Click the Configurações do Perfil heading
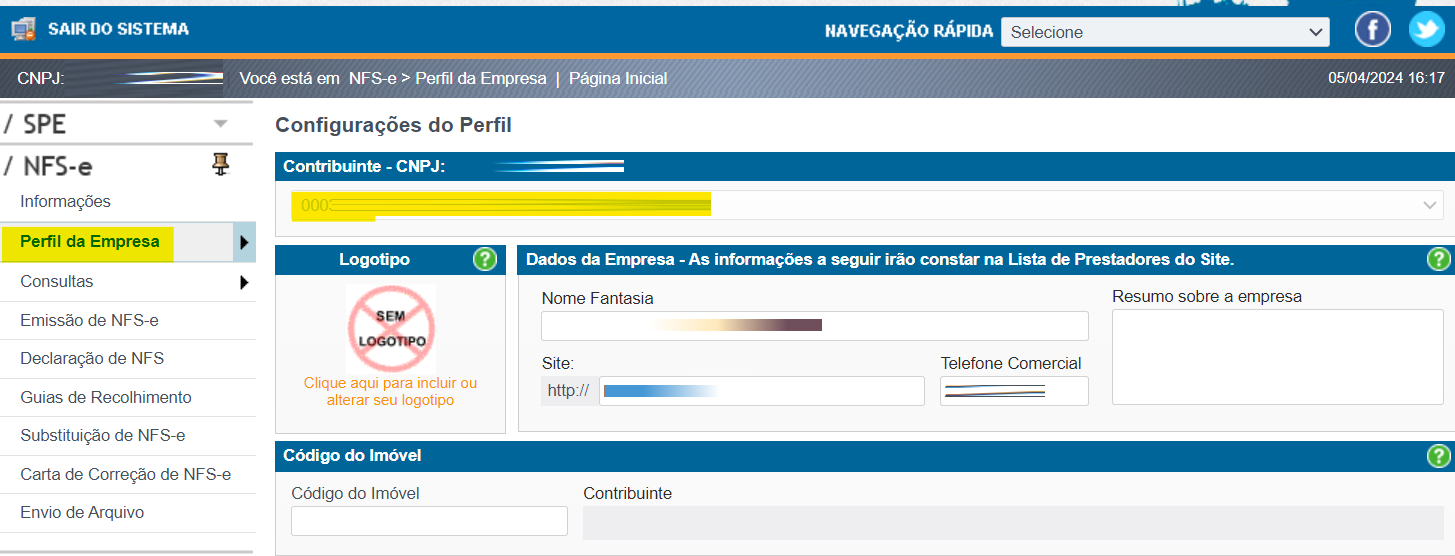Viewport: 1455px width, 556px height. point(393,126)
